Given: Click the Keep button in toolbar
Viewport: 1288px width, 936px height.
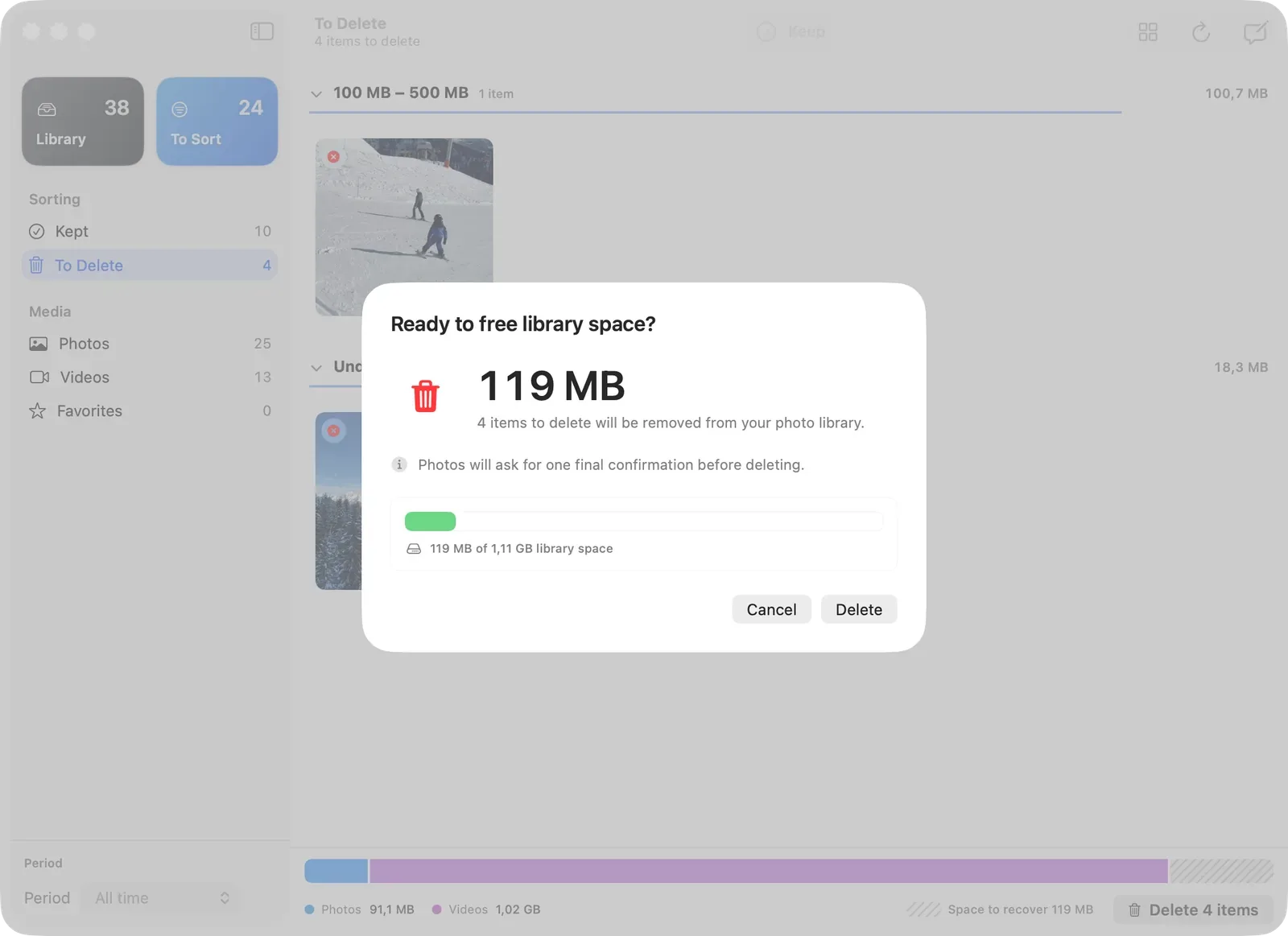Looking at the screenshot, I should [792, 31].
